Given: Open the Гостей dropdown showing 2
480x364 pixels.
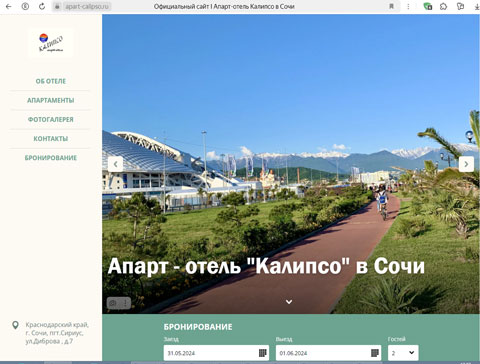Looking at the screenshot, I should pos(403,353).
